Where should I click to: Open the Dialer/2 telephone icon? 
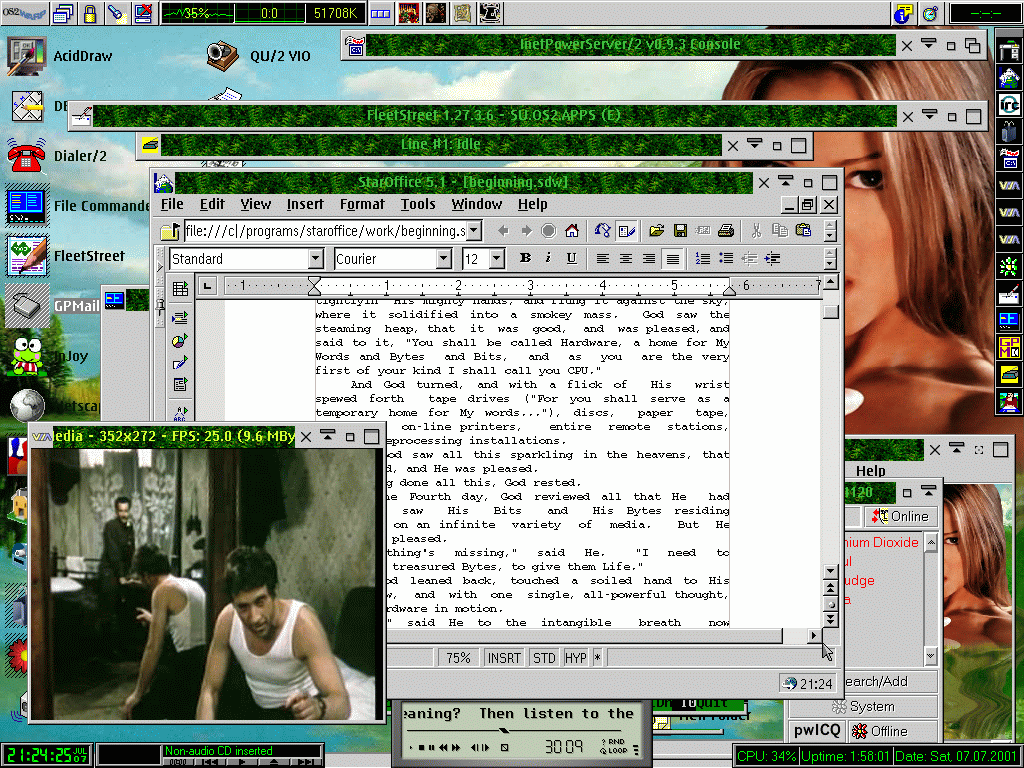26,155
